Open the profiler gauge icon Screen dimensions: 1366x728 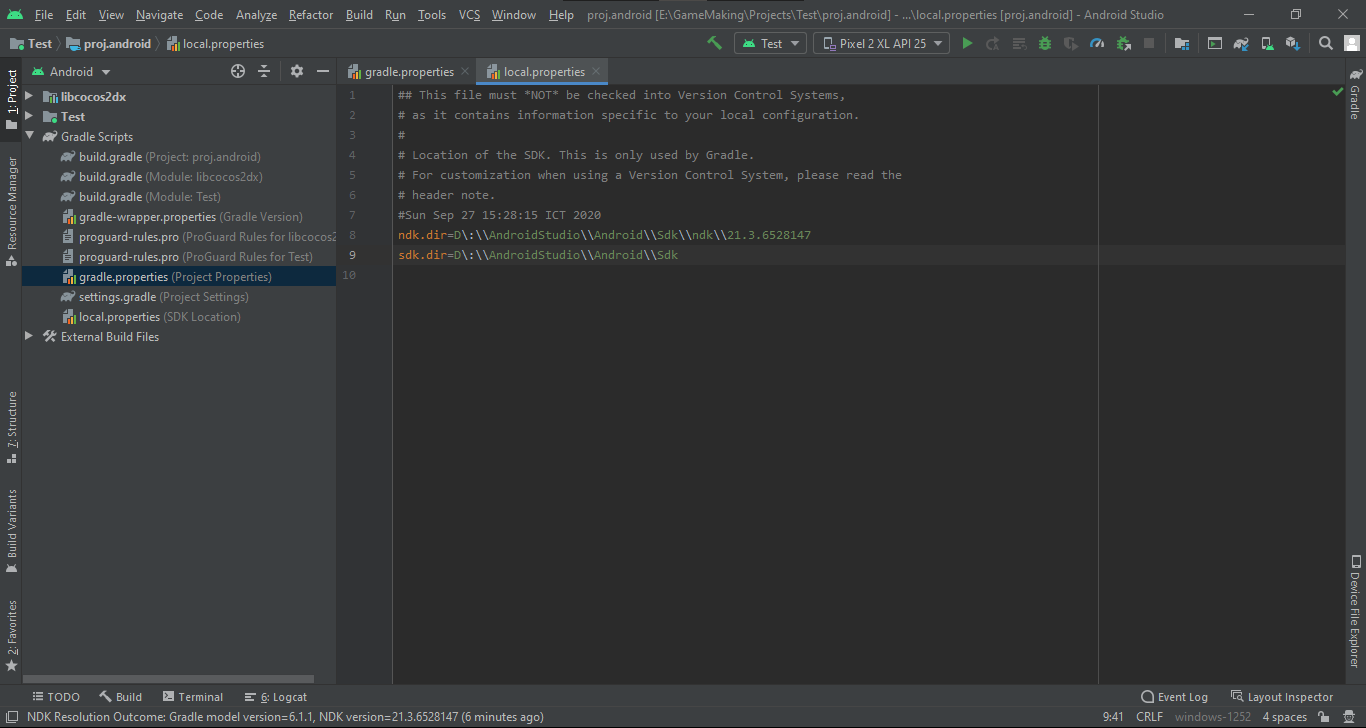[x=1097, y=43]
